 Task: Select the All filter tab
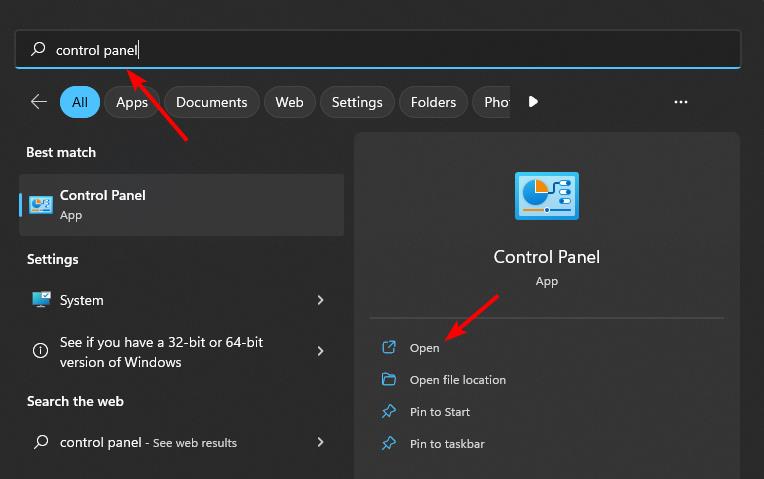pos(80,102)
